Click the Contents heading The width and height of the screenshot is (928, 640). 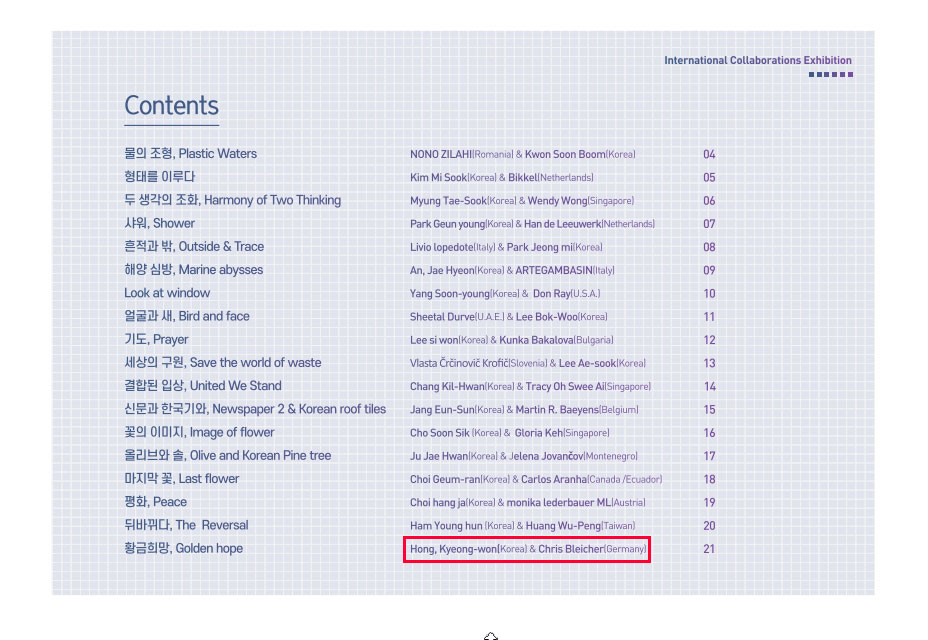click(171, 106)
